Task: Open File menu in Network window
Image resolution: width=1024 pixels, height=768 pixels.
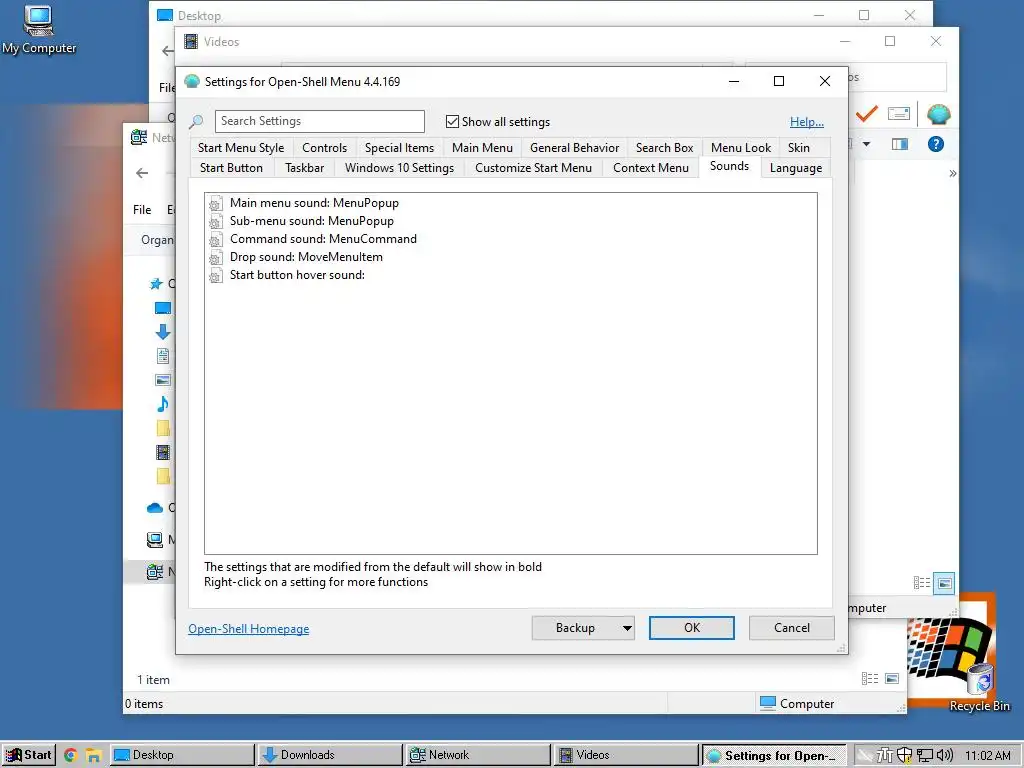Action: (142, 210)
